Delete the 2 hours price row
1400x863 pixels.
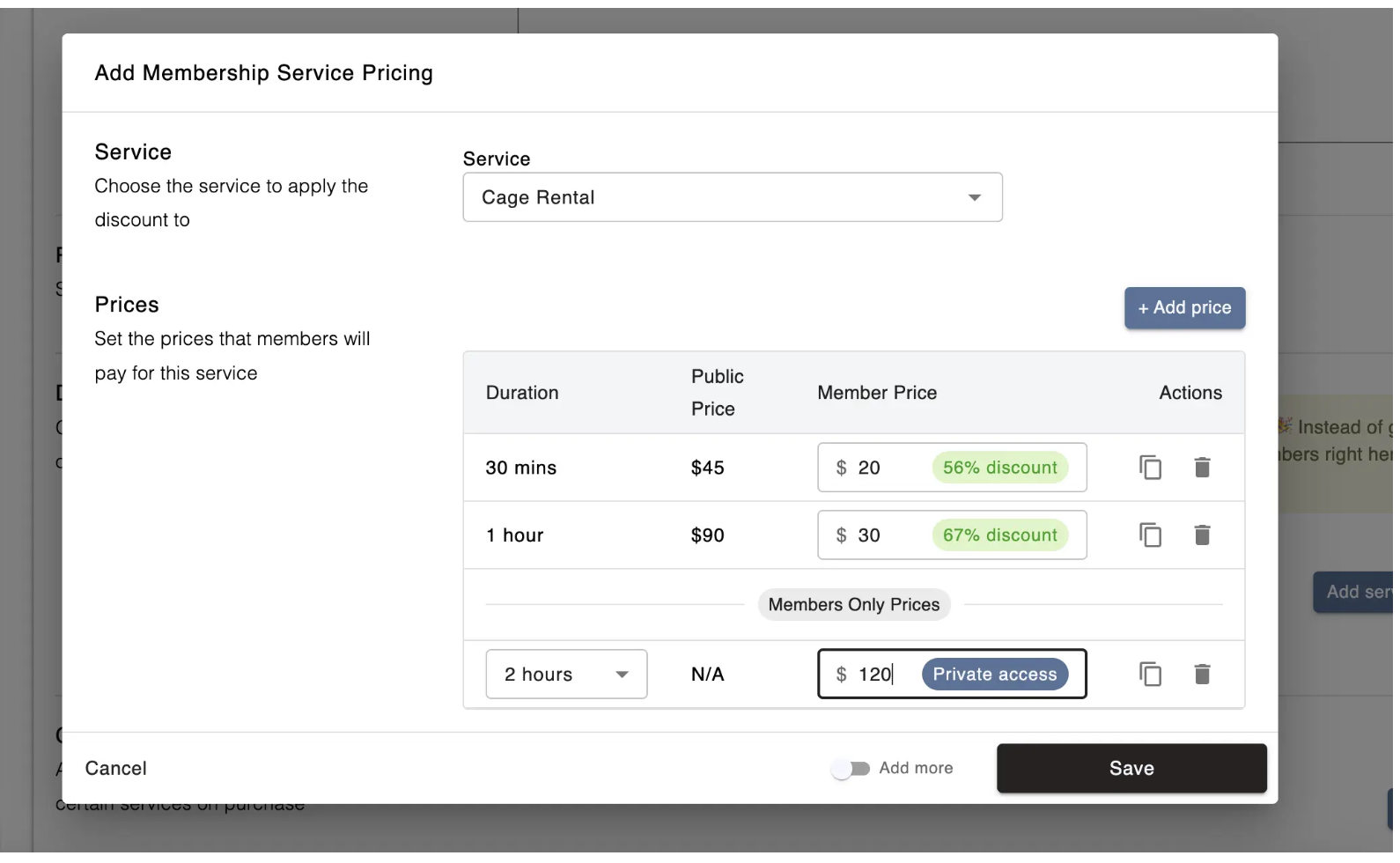1202,675
